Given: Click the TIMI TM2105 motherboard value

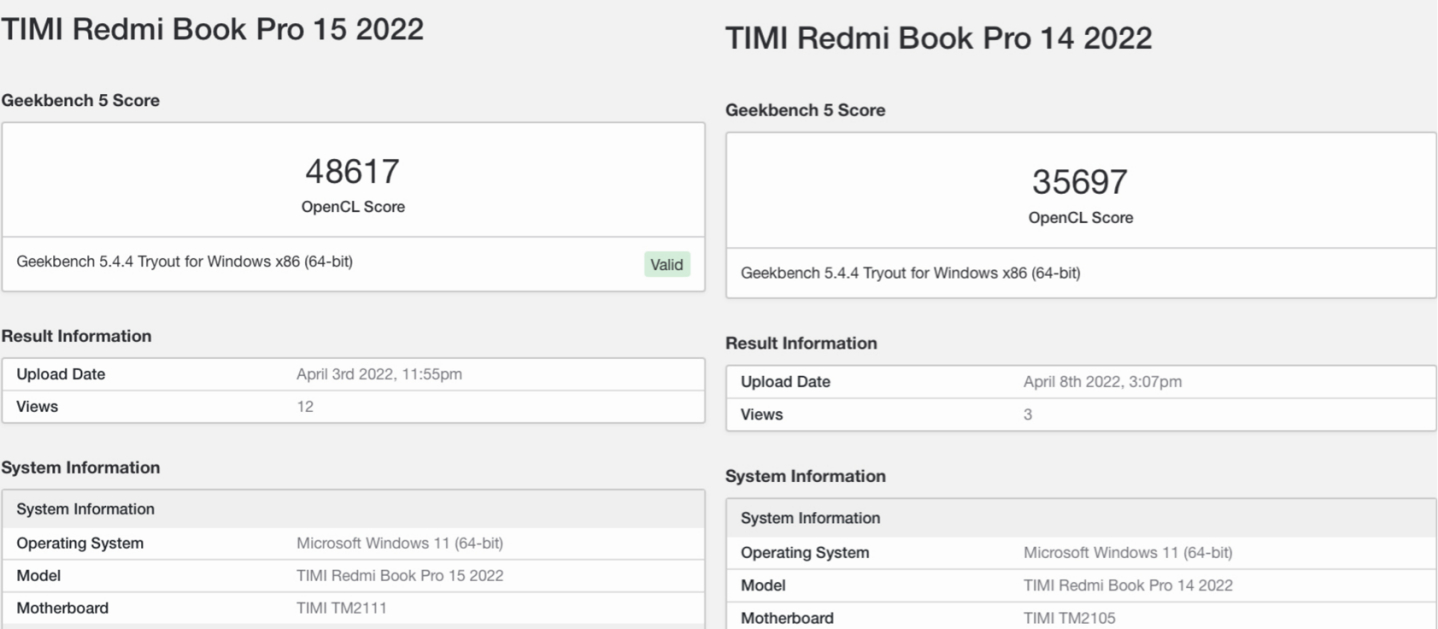Looking at the screenshot, I should [x=1069, y=618].
